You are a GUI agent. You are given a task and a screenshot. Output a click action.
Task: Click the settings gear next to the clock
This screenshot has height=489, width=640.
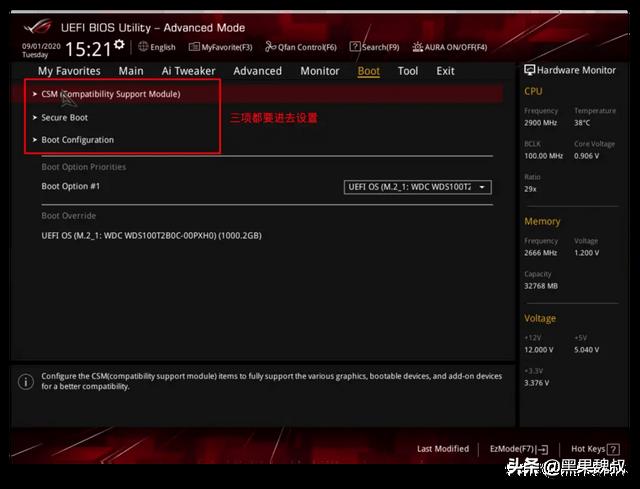[119, 44]
